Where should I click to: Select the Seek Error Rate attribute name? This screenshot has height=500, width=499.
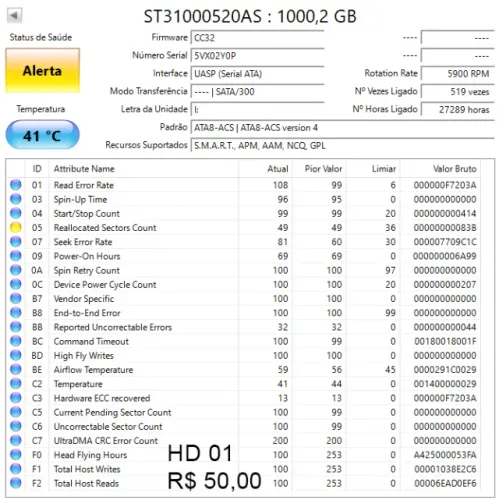(83, 242)
